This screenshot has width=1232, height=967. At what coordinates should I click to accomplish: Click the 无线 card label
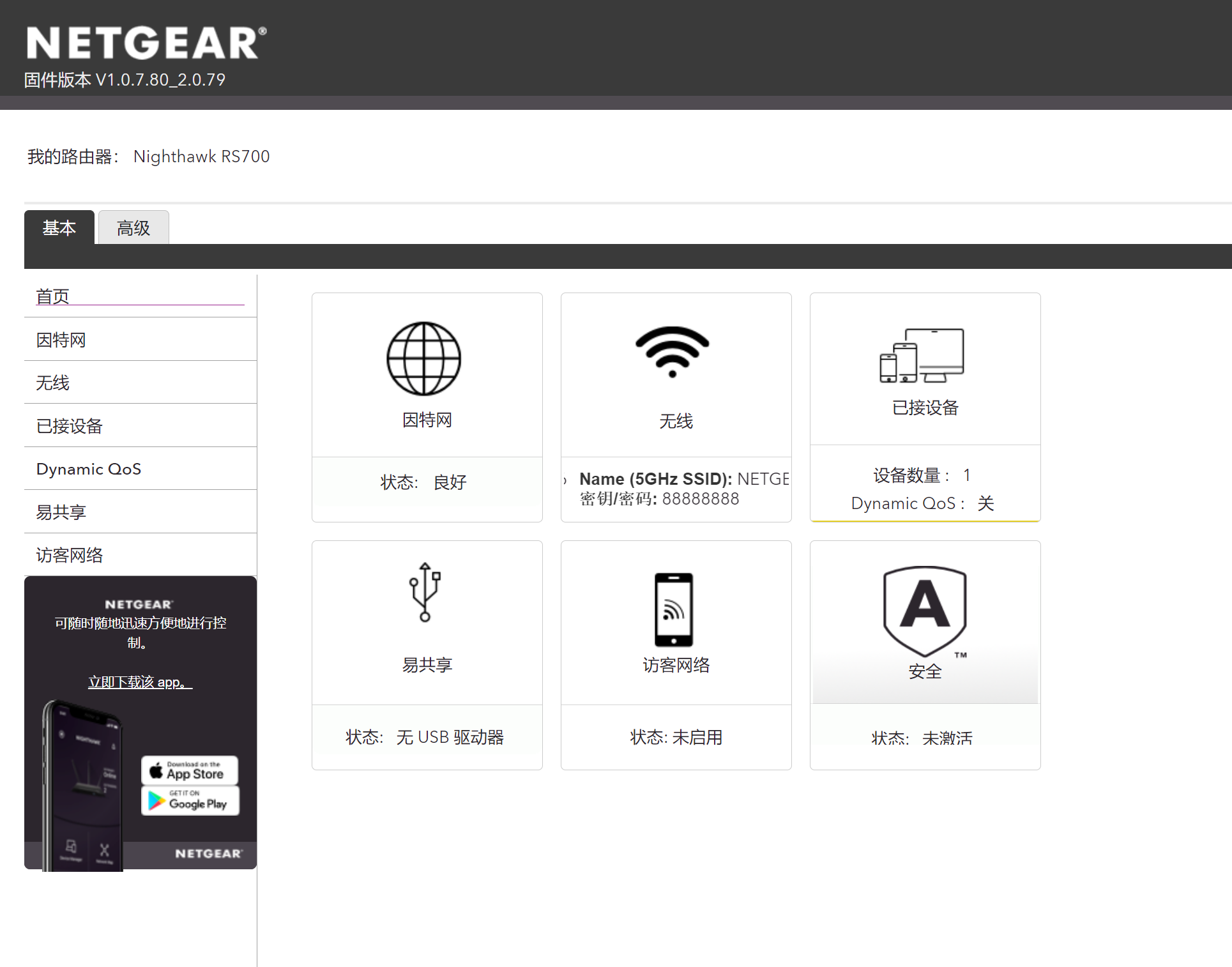(676, 421)
